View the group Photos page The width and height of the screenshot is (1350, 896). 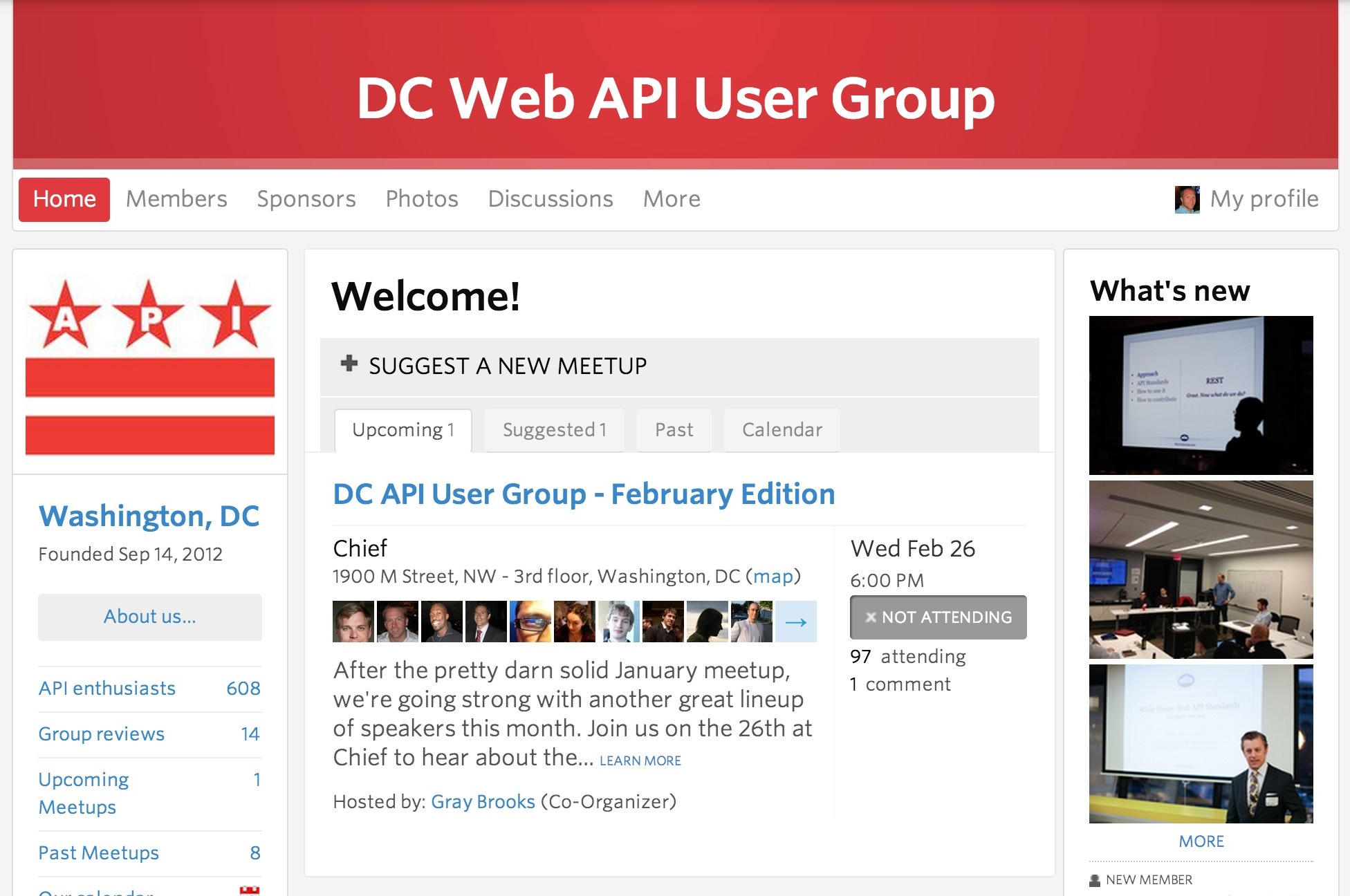coord(422,199)
